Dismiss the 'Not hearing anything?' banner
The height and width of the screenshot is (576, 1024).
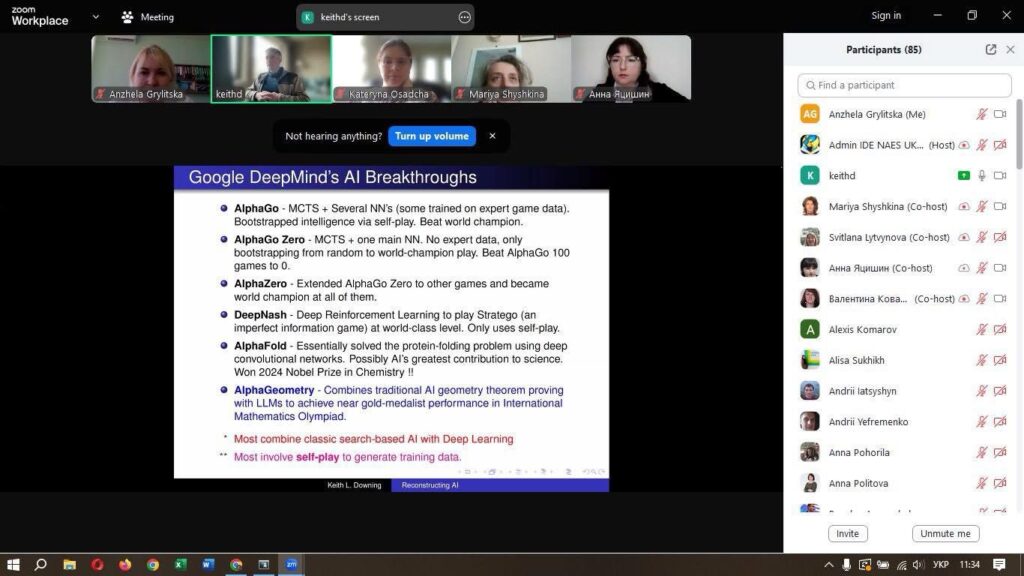pos(492,136)
